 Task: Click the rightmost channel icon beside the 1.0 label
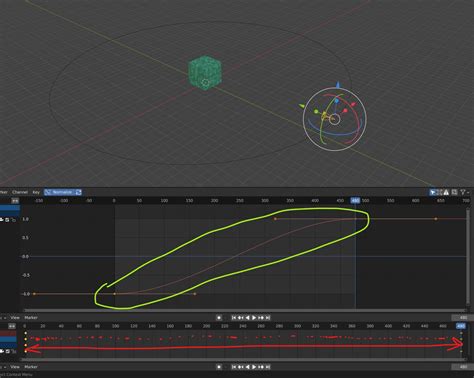(x=14, y=220)
